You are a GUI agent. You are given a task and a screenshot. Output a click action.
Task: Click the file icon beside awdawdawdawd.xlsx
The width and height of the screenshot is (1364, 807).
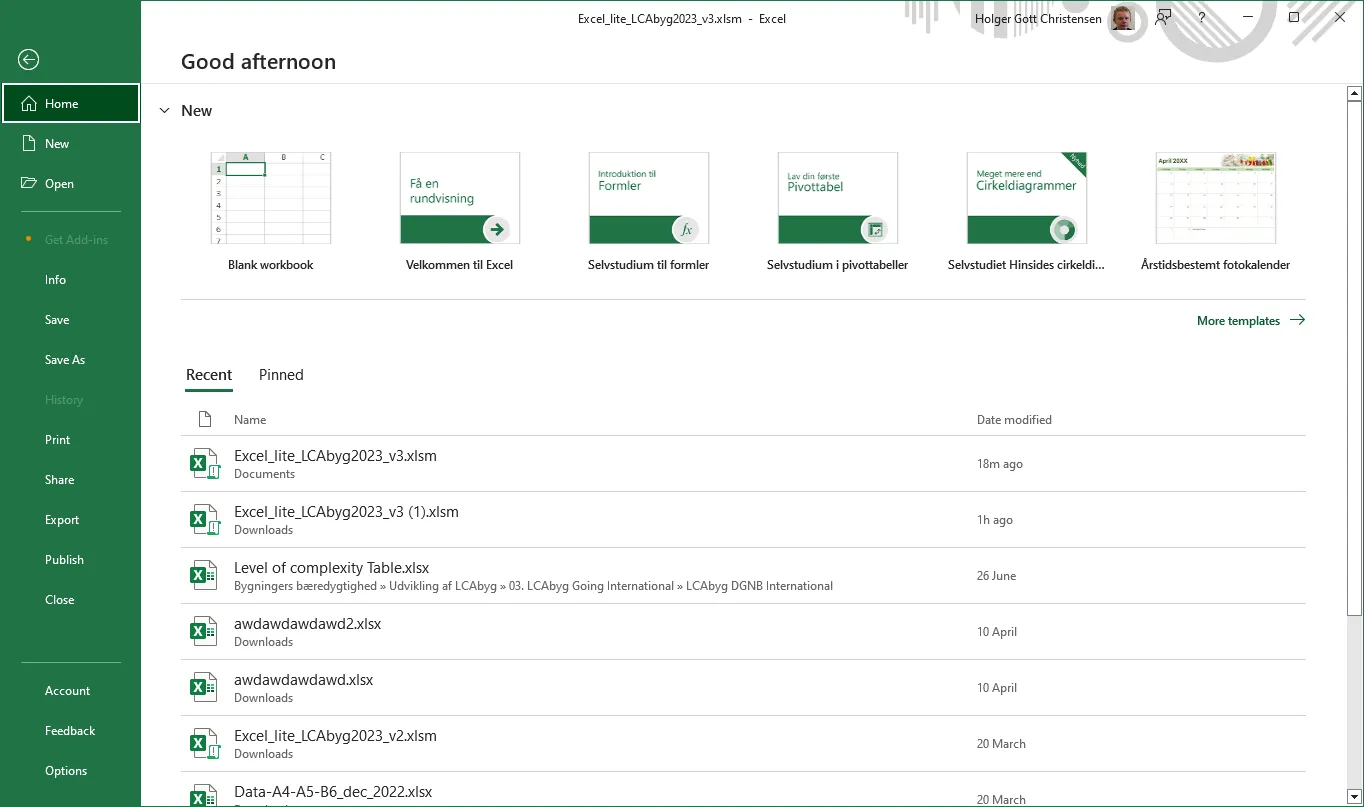[204, 688]
